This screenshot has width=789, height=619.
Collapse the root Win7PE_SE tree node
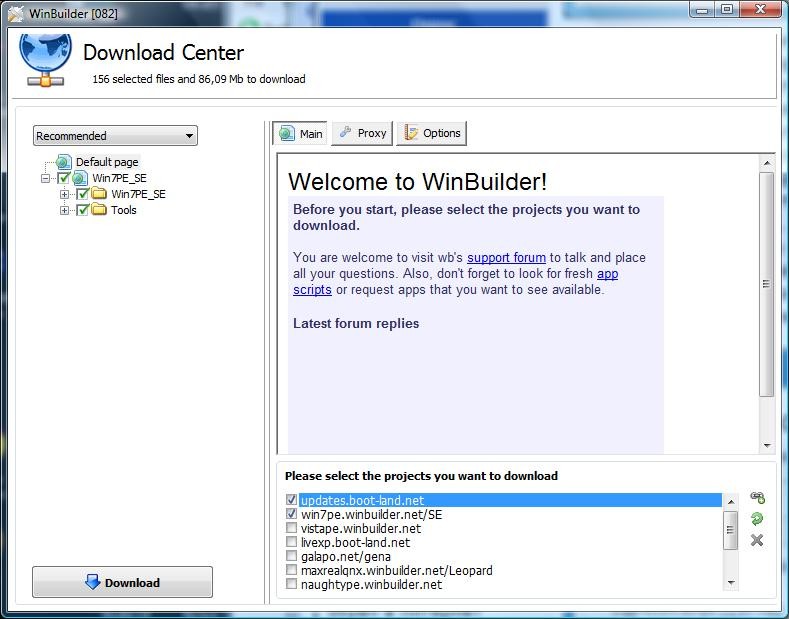46,178
